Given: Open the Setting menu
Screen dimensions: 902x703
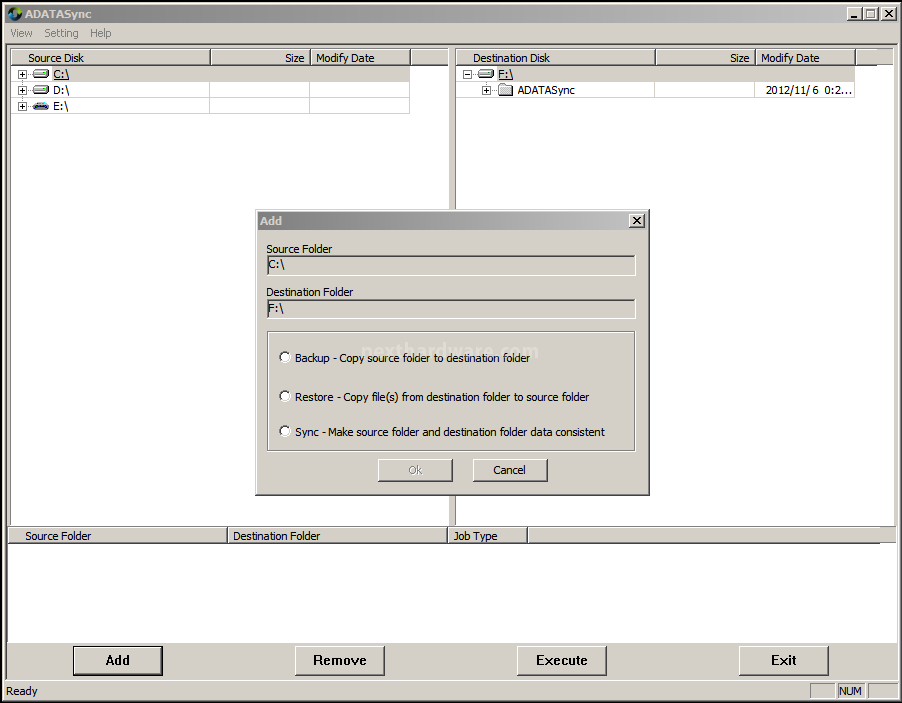Looking at the screenshot, I should 62,33.
